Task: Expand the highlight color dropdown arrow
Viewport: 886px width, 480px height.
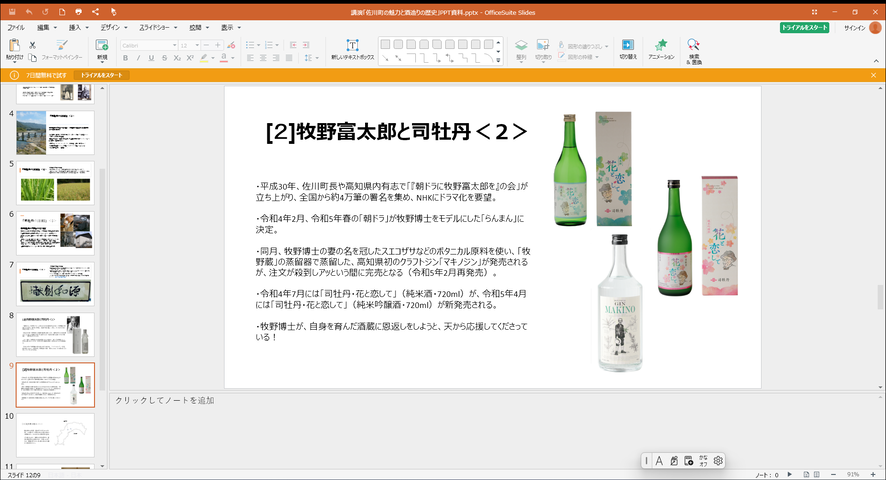Action: pyautogui.click(x=212, y=58)
